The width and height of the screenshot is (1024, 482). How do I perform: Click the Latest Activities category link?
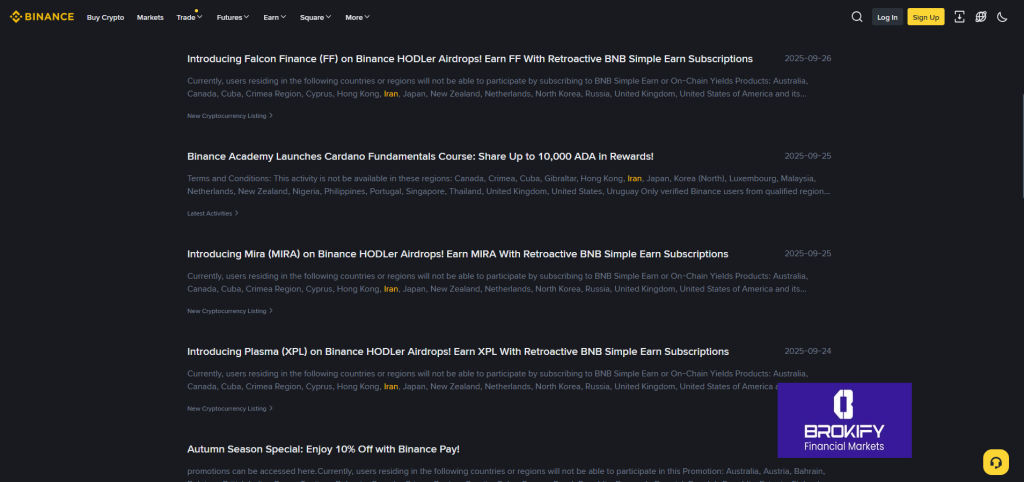(211, 213)
